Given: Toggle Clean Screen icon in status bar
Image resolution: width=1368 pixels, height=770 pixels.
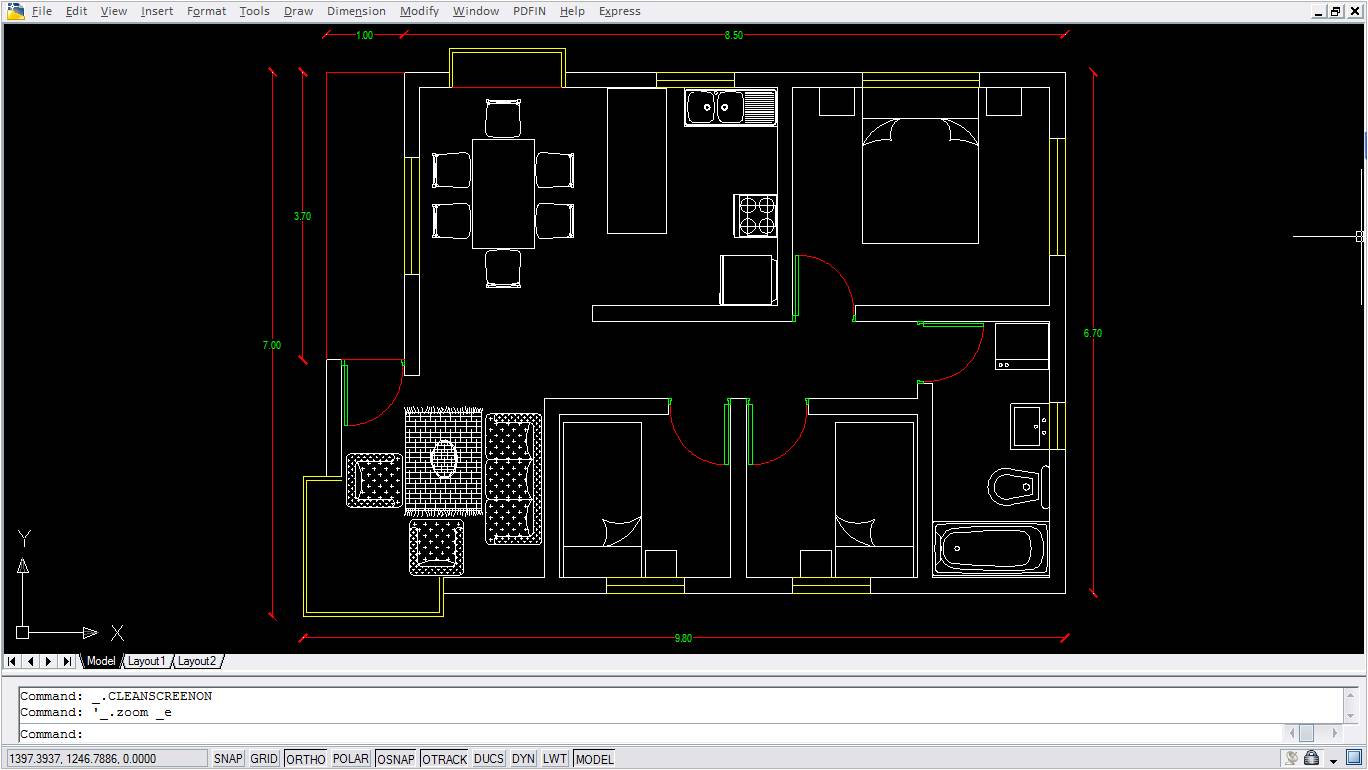Looking at the screenshot, I should tap(1356, 759).
